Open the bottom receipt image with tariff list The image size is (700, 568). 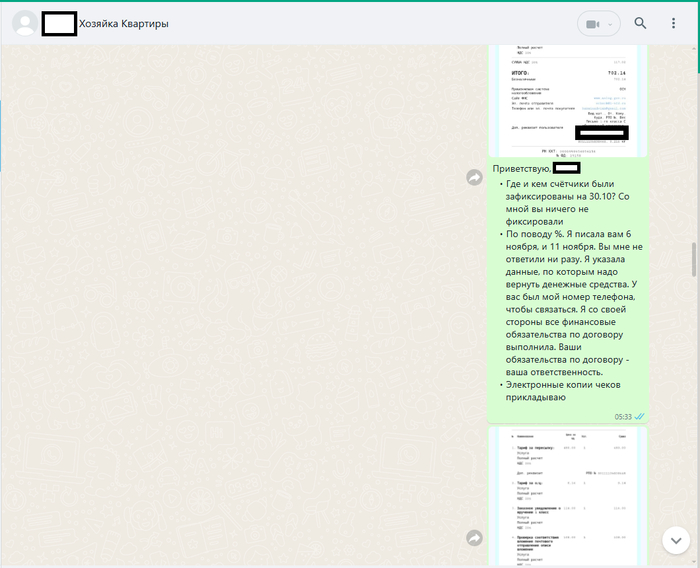[x=568, y=497]
